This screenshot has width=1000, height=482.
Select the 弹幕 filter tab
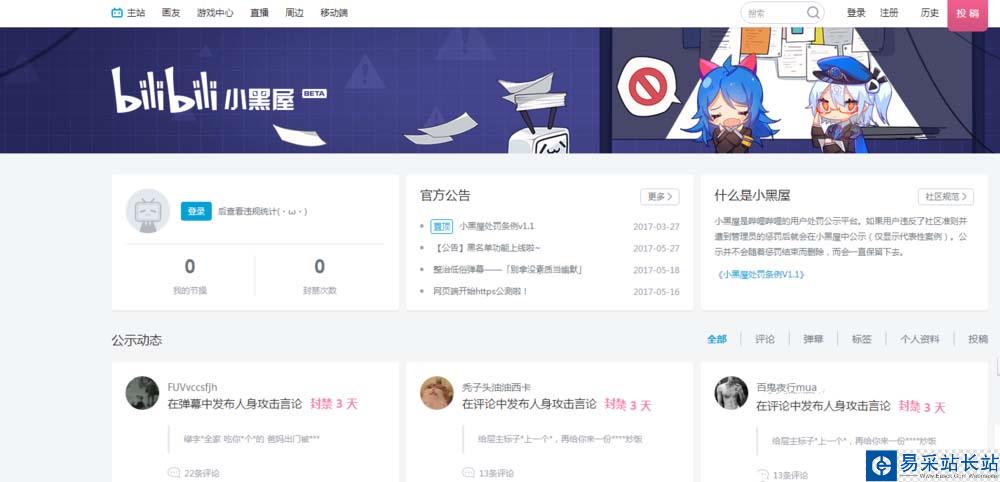(813, 339)
